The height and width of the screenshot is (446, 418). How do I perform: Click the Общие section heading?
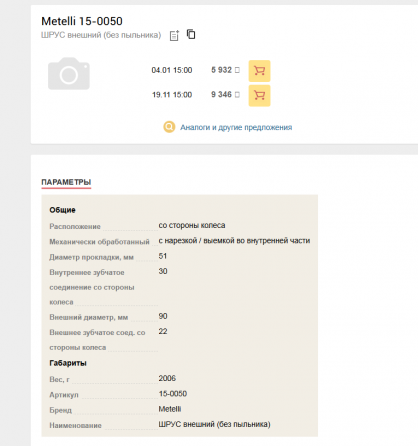pyautogui.click(x=62, y=210)
